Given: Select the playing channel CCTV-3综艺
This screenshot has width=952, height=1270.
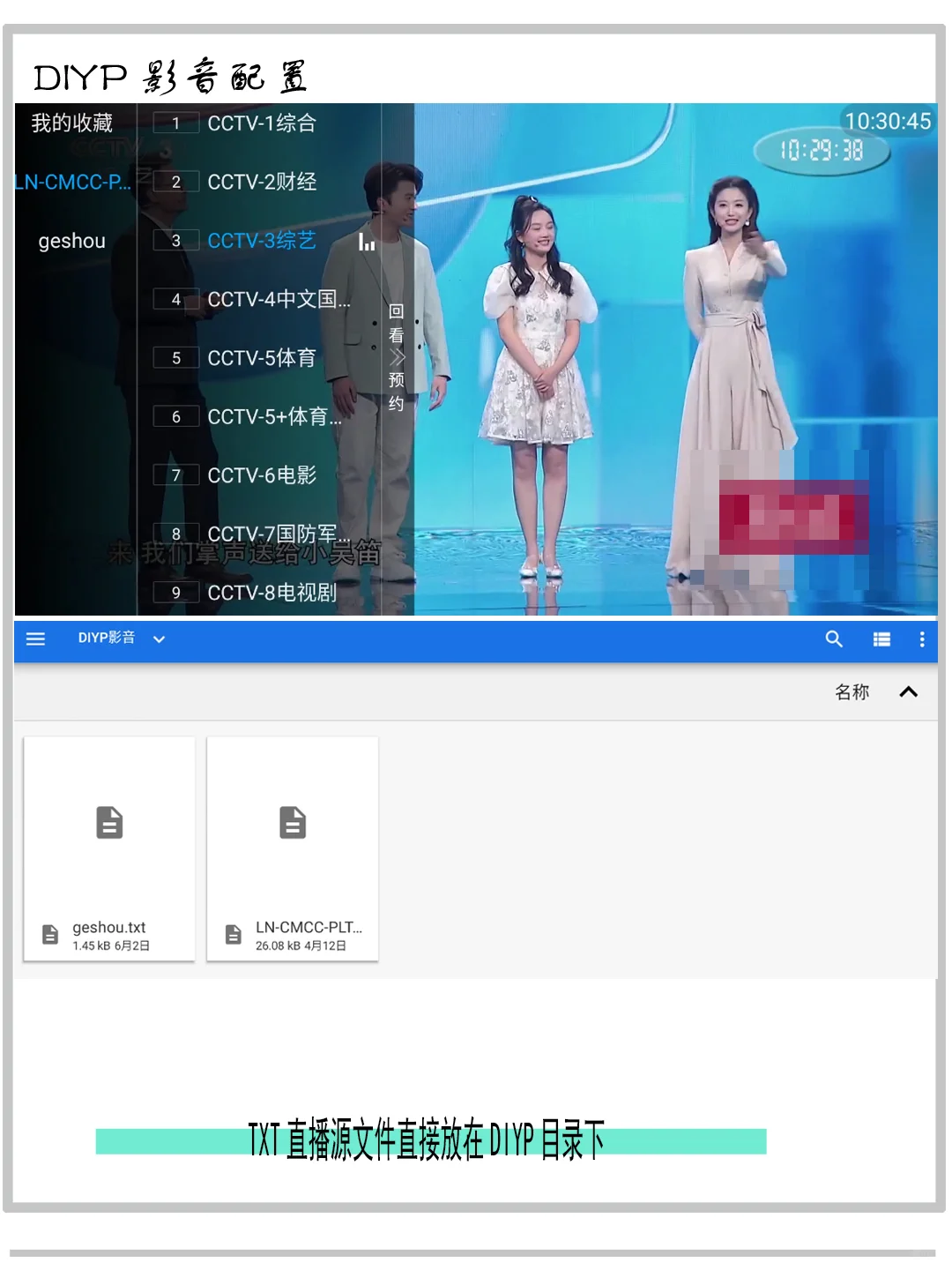Looking at the screenshot, I should [261, 241].
